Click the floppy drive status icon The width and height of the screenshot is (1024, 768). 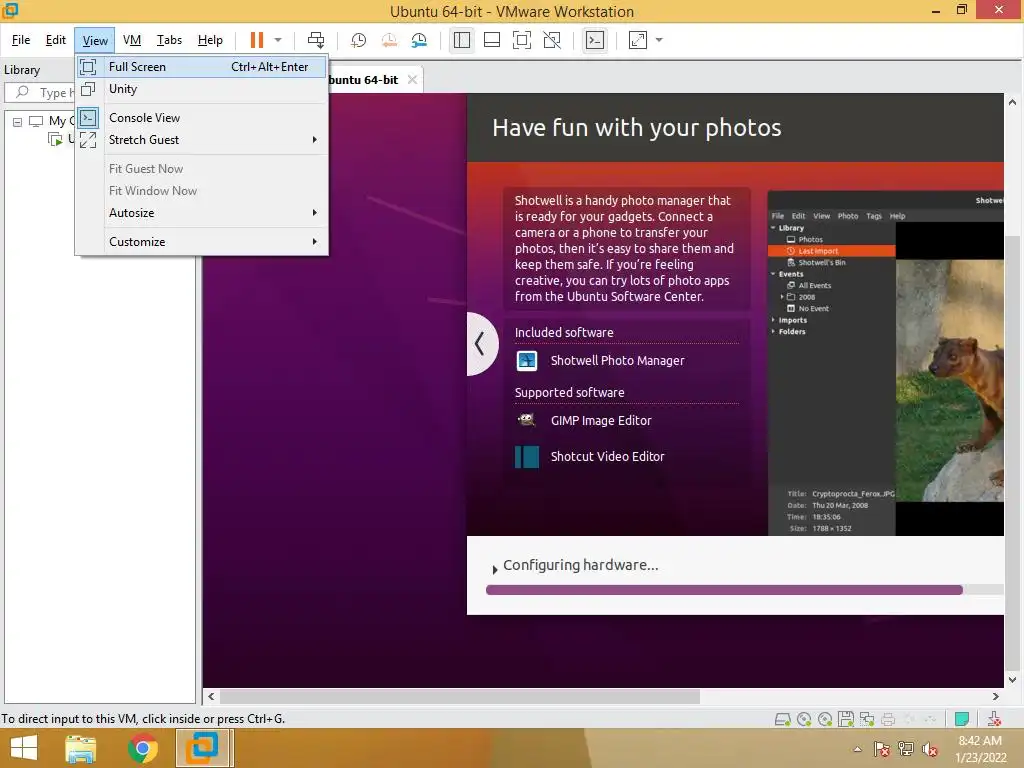click(846, 720)
